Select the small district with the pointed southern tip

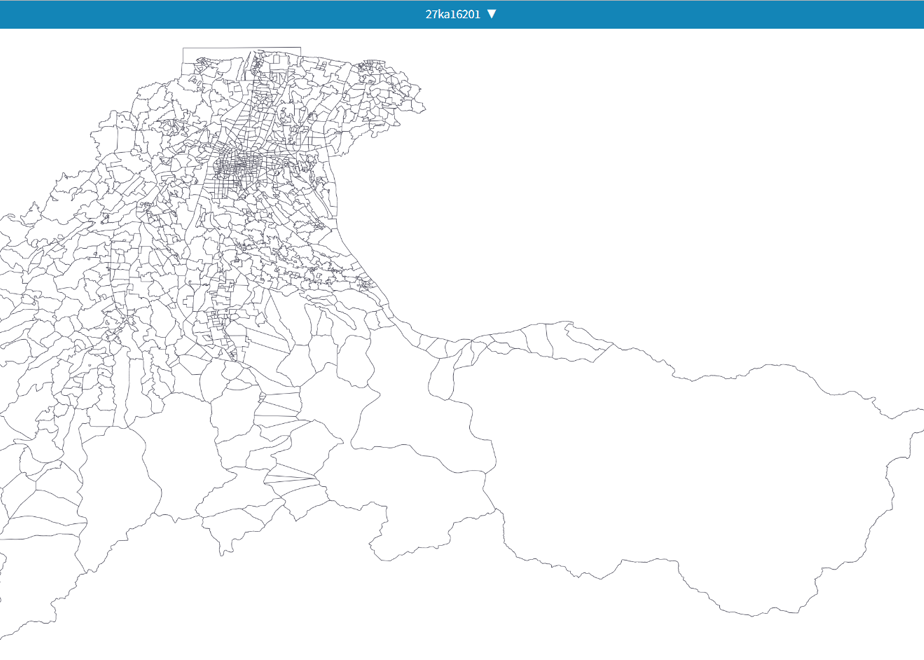(222, 530)
